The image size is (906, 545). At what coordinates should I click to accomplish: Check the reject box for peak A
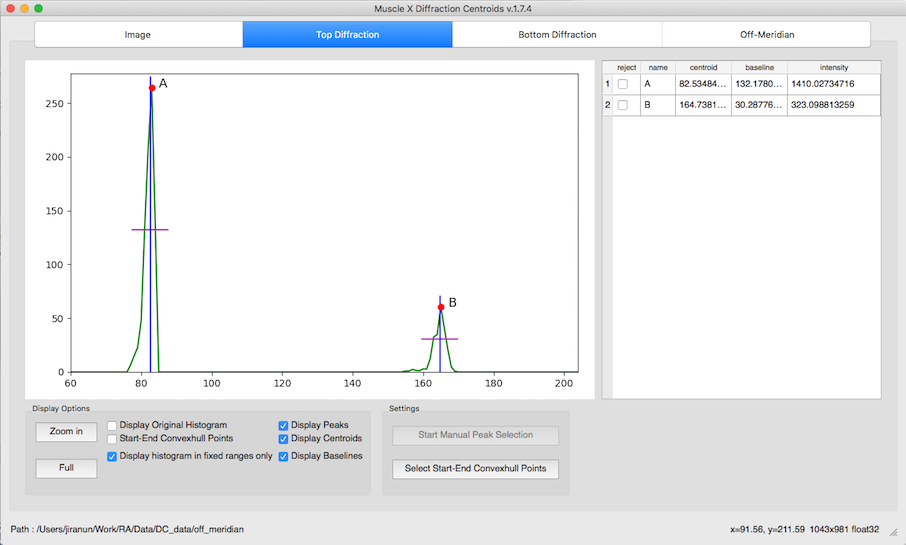click(623, 84)
